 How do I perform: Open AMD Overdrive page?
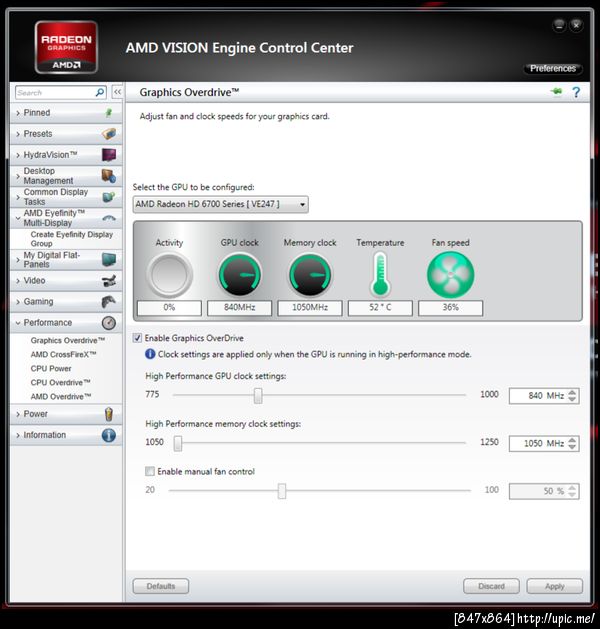(61, 396)
